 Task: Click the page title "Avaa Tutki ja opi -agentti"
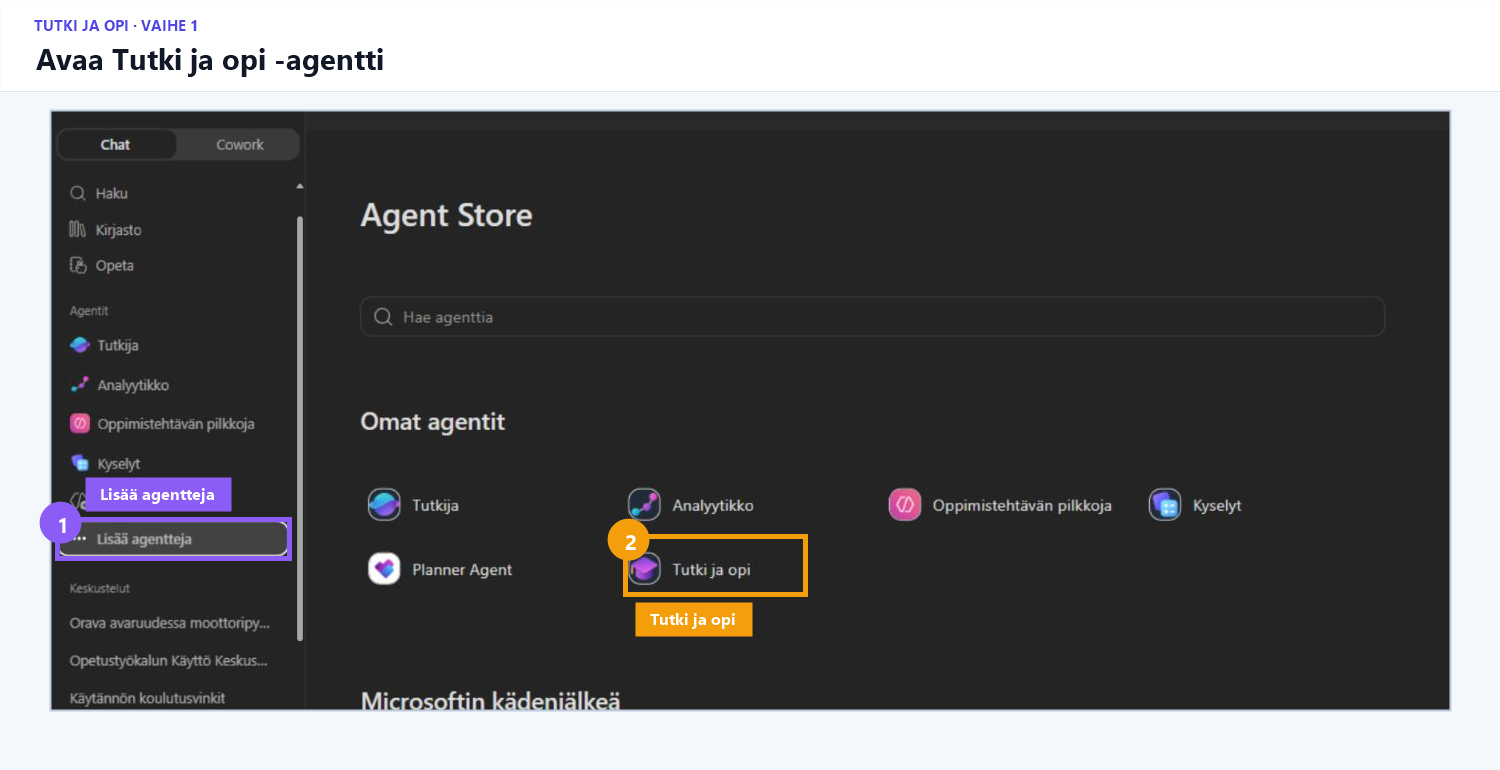coord(210,60)
